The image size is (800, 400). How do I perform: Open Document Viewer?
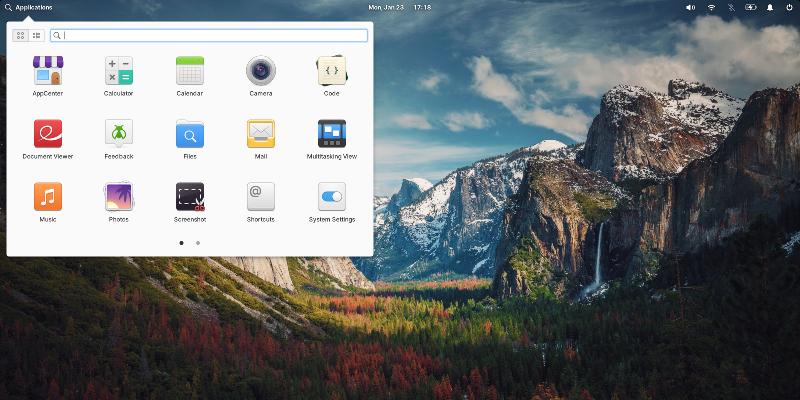48,134
